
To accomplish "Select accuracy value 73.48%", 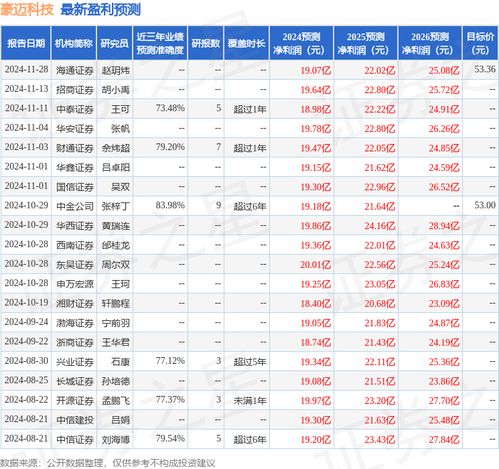I will 170,108.
